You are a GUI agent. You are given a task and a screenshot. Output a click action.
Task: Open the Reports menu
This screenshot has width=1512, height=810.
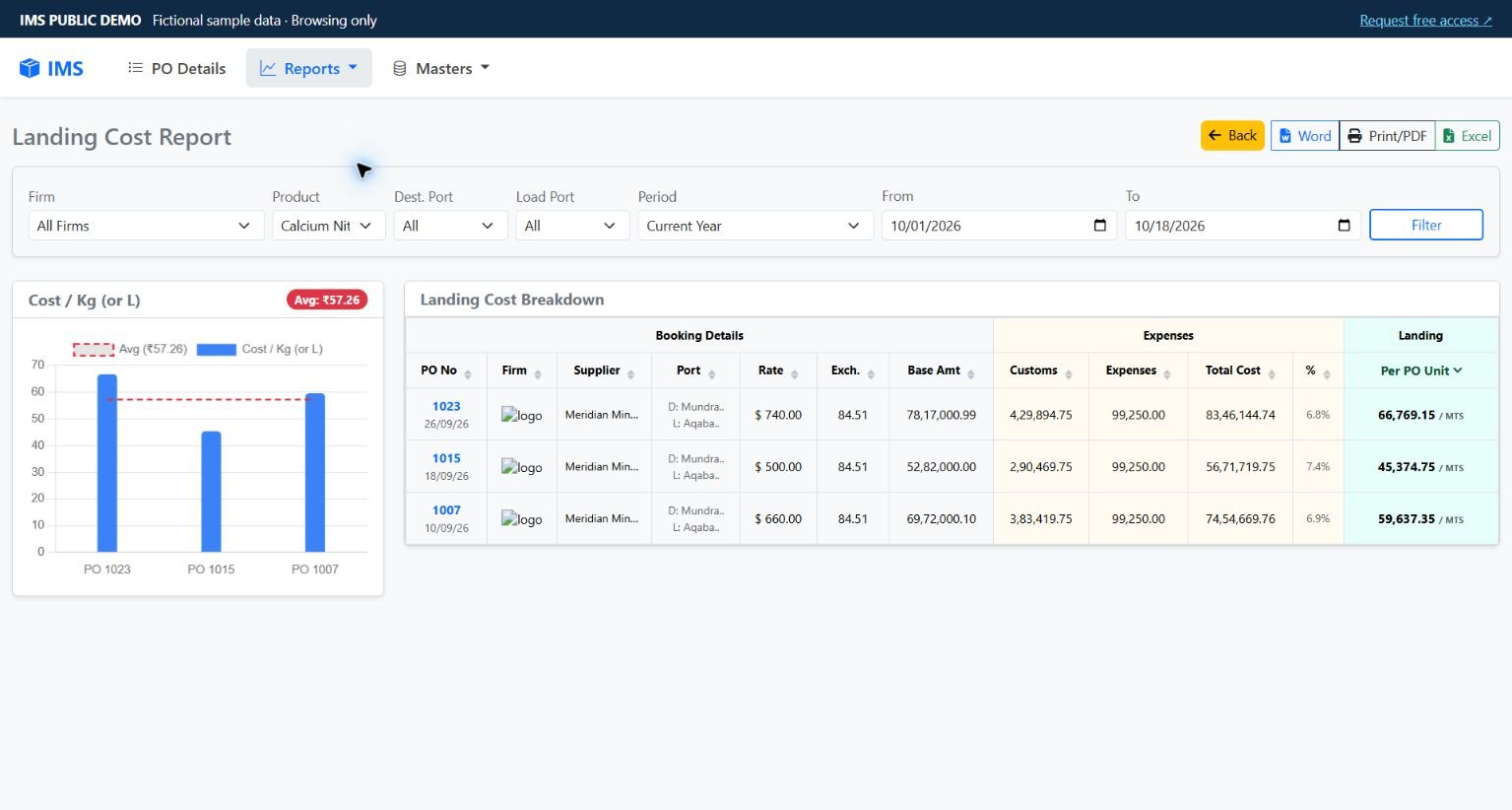point(308,68)
